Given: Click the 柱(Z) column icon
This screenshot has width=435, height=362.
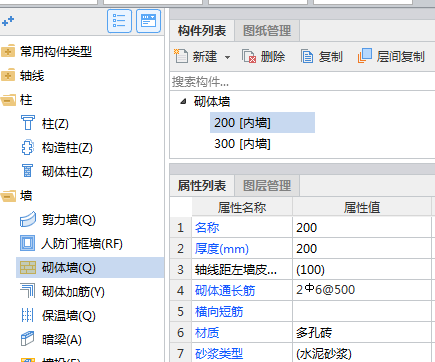Looking at the screenshot, I should pos(28,123).
